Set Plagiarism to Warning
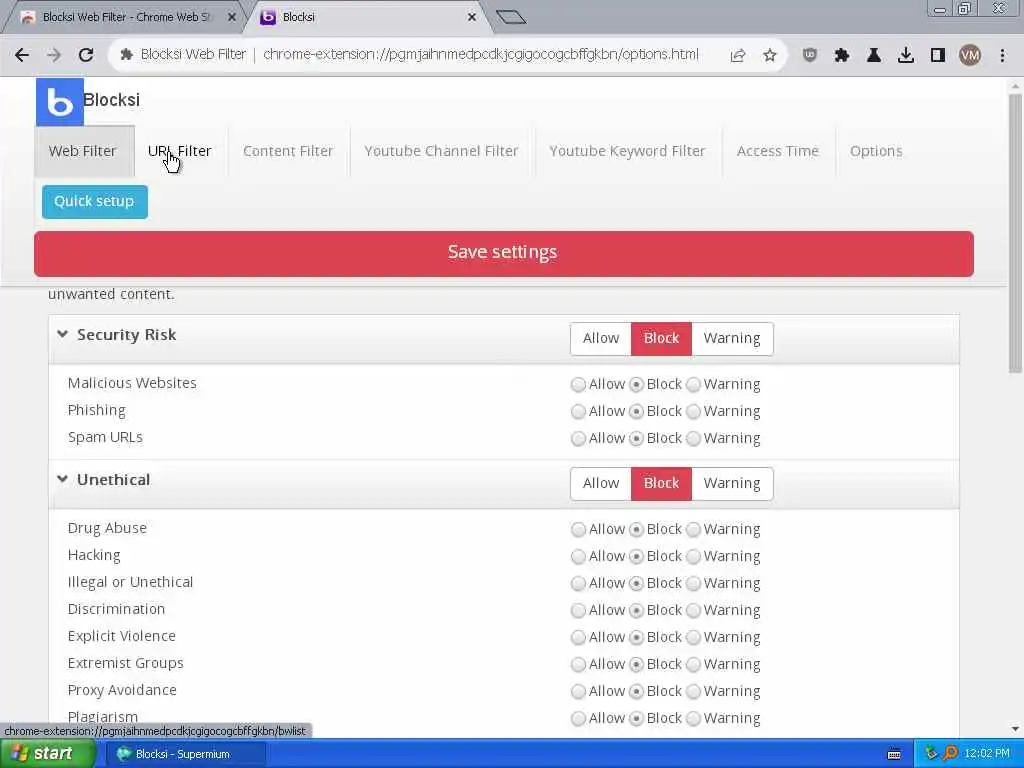The height and width of the screenshot is (768, 1024). pos(694,718)
